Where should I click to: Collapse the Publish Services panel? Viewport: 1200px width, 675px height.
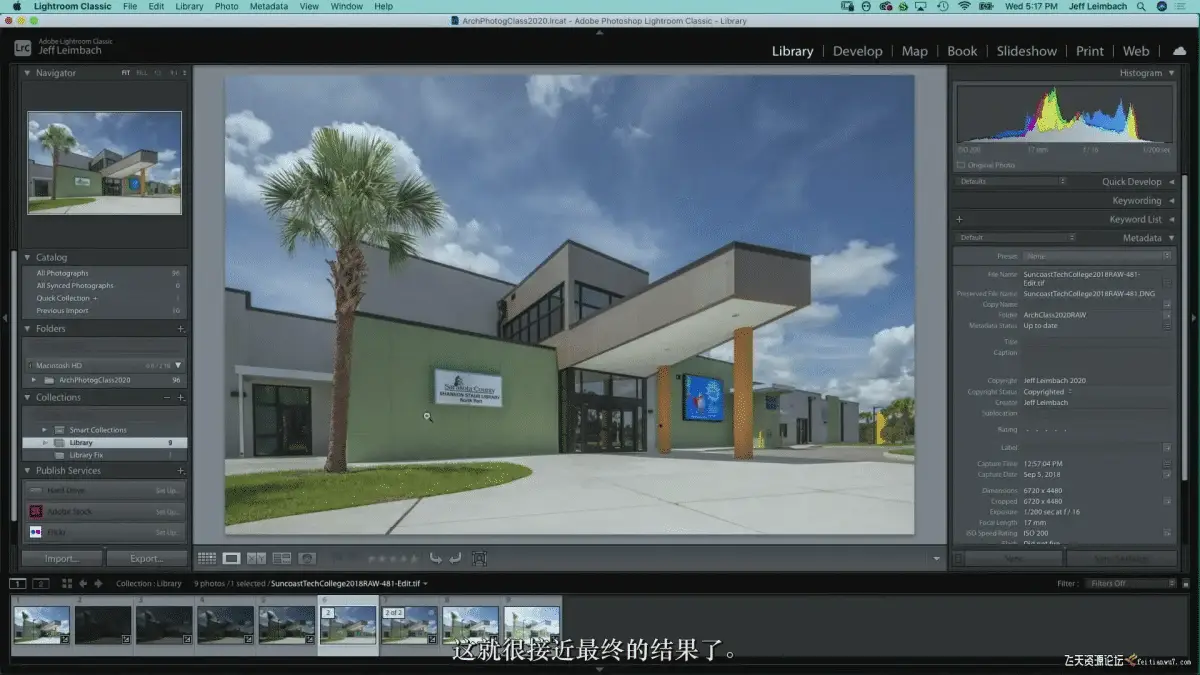(x=28, y=470)
